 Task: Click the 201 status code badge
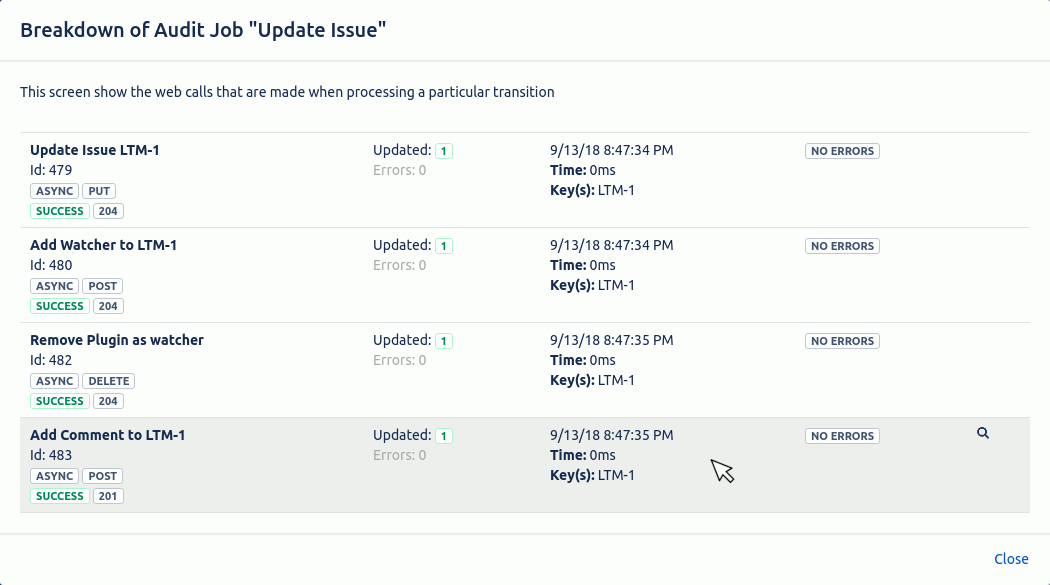coord(108,496)
